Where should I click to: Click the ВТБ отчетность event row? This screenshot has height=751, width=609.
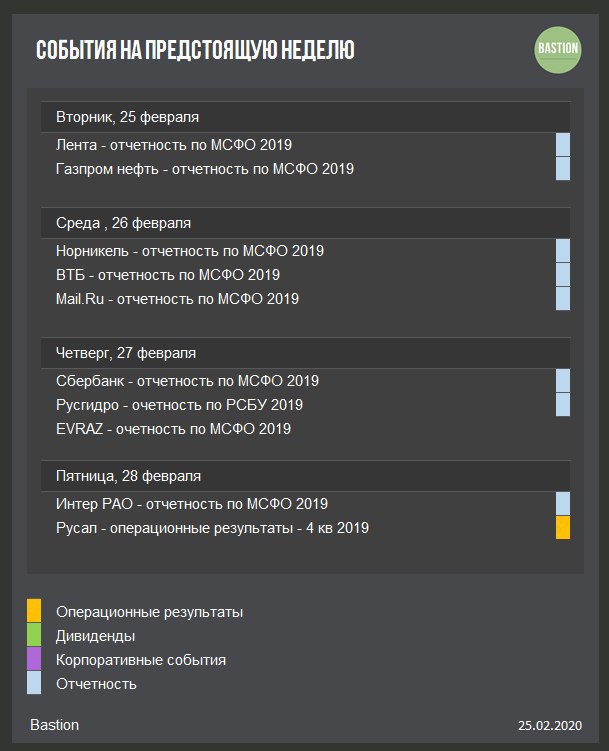click(x=168, y=275)
